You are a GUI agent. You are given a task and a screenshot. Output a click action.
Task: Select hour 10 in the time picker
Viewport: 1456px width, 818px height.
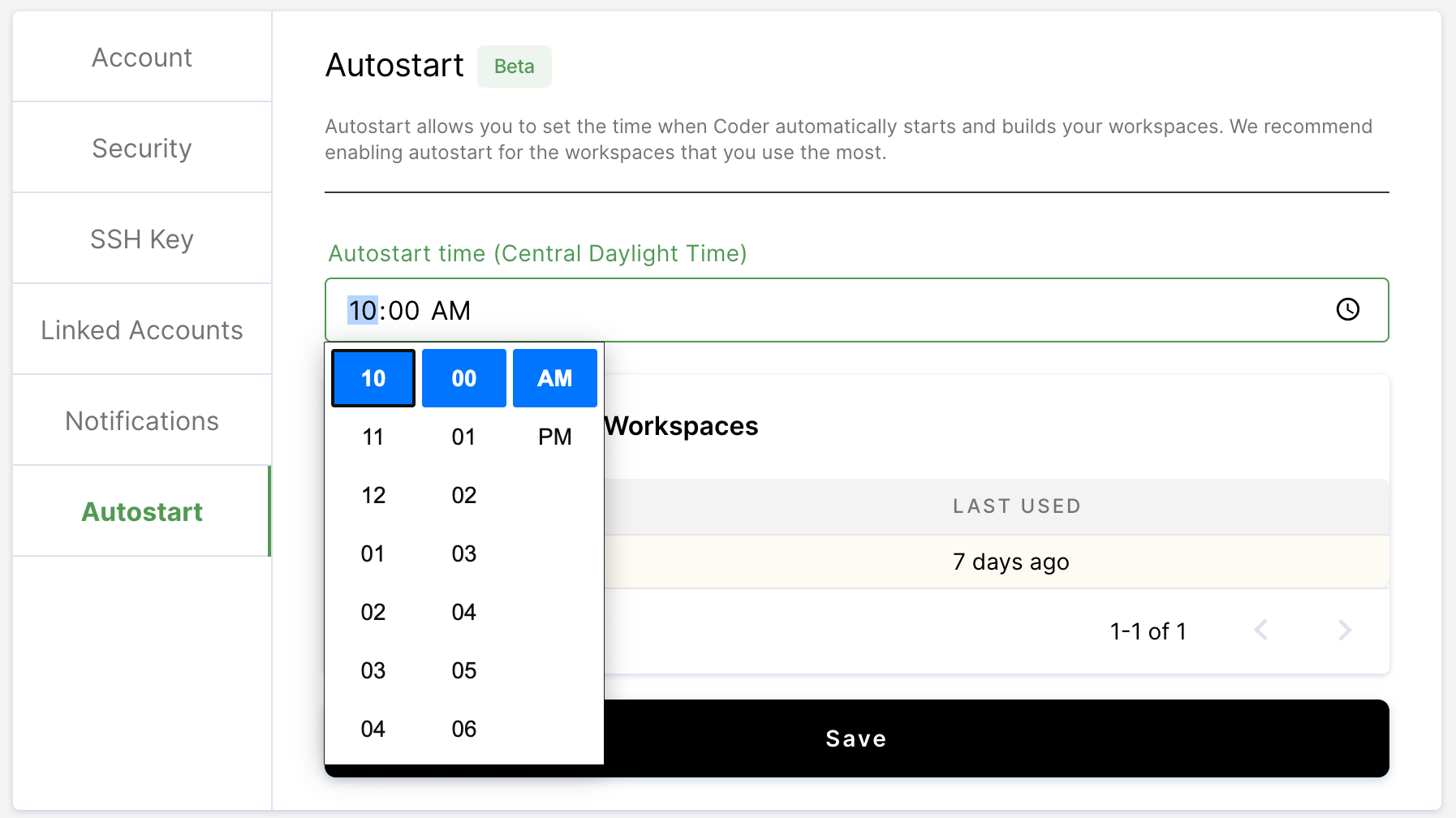[373, 378]
